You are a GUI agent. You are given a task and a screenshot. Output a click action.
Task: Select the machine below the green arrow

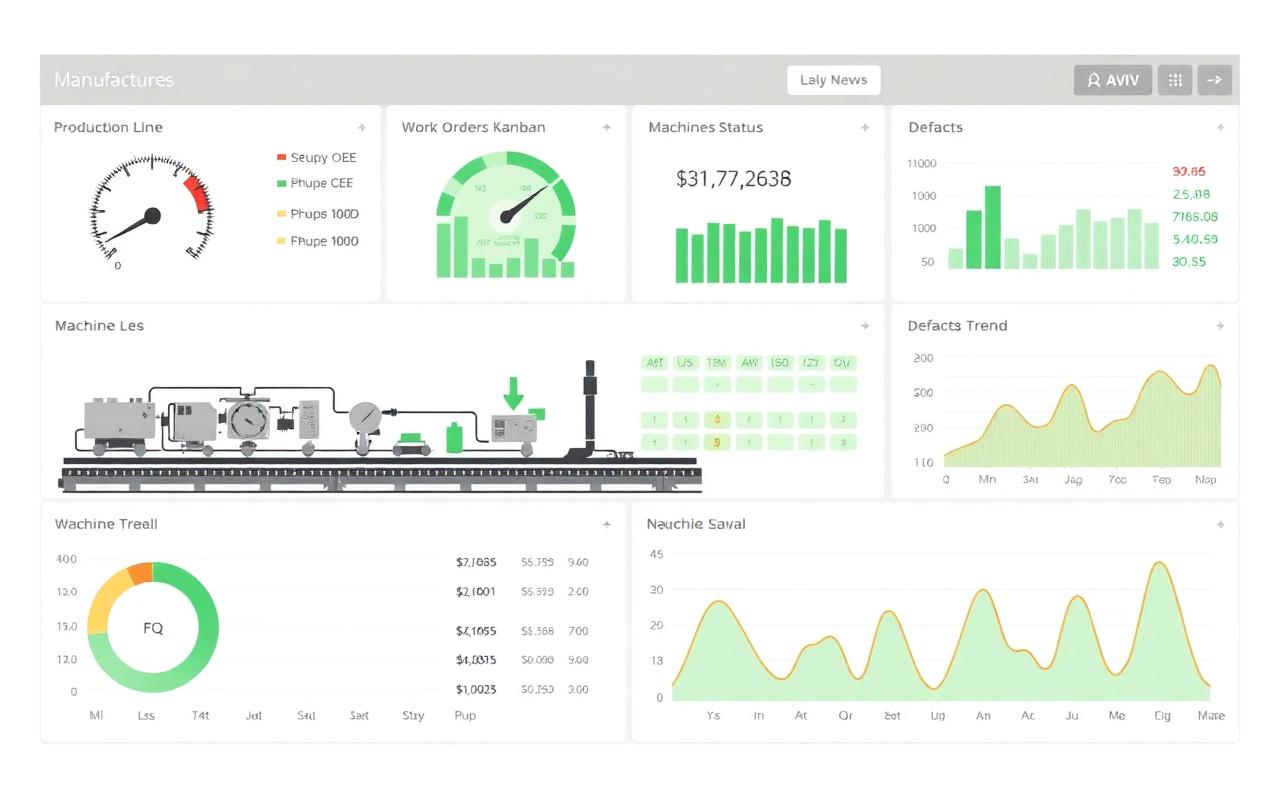tap(513, 430)
